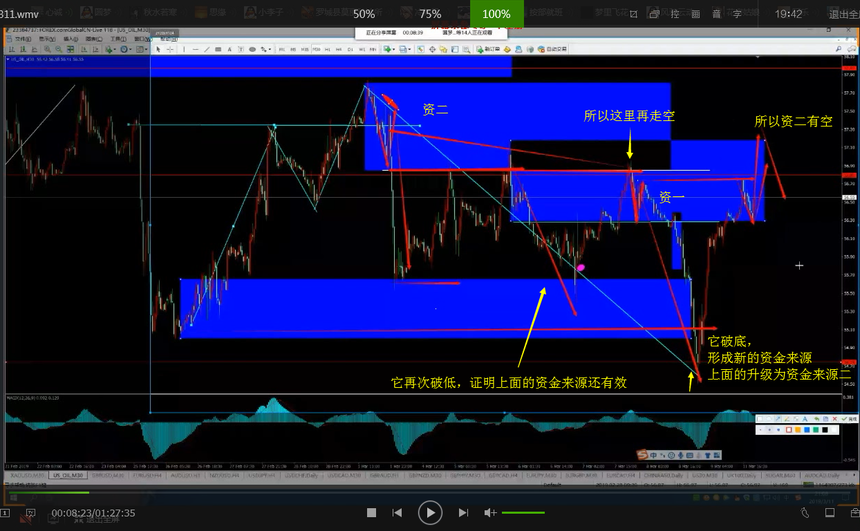Pick the blue color swatch in drawing palette
This screenshot has width=860, height=531.
(807, 430)
